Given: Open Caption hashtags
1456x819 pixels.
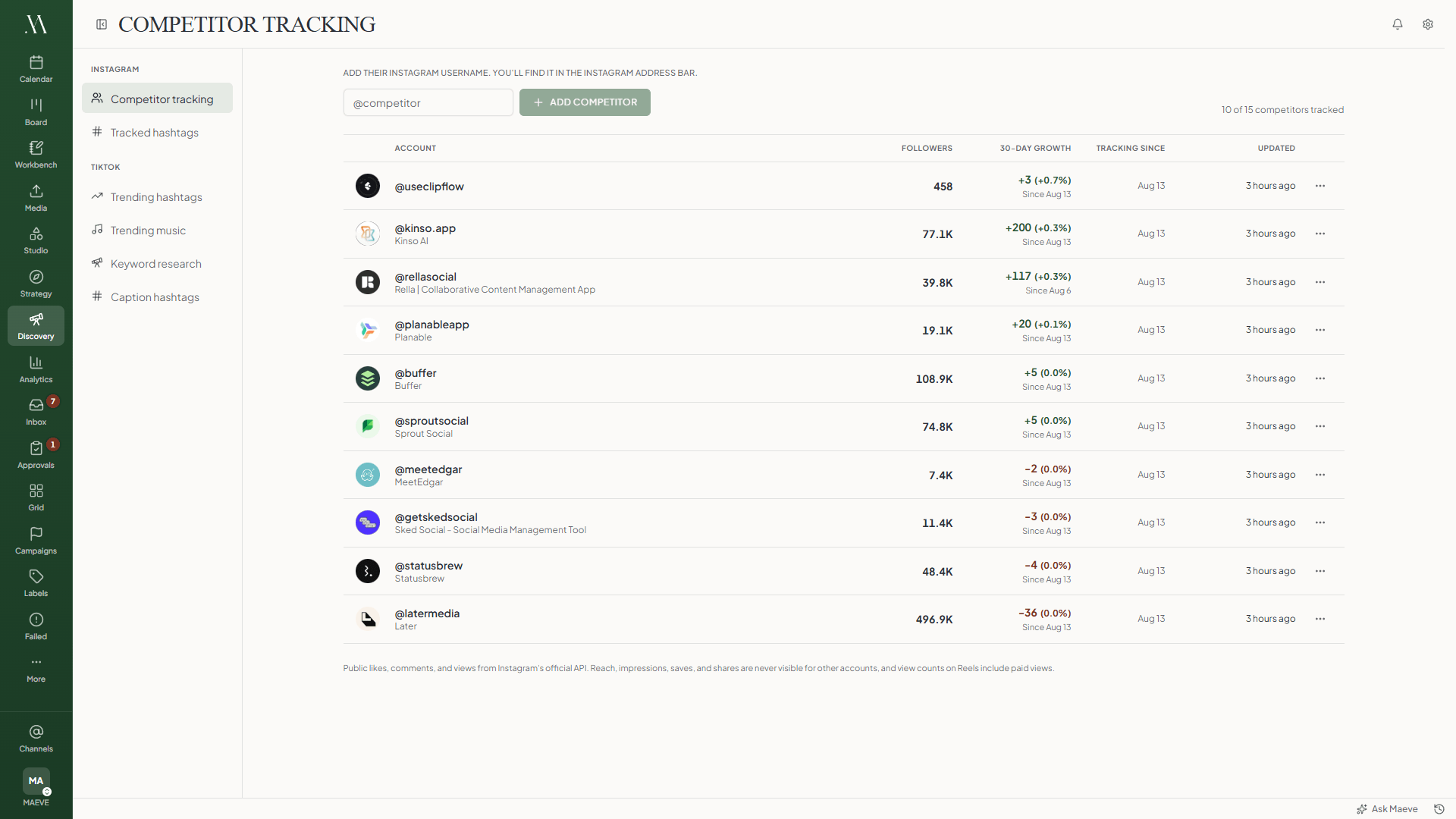Looking at the screenshot, I should pyautogui.click(x=157, y=297).
